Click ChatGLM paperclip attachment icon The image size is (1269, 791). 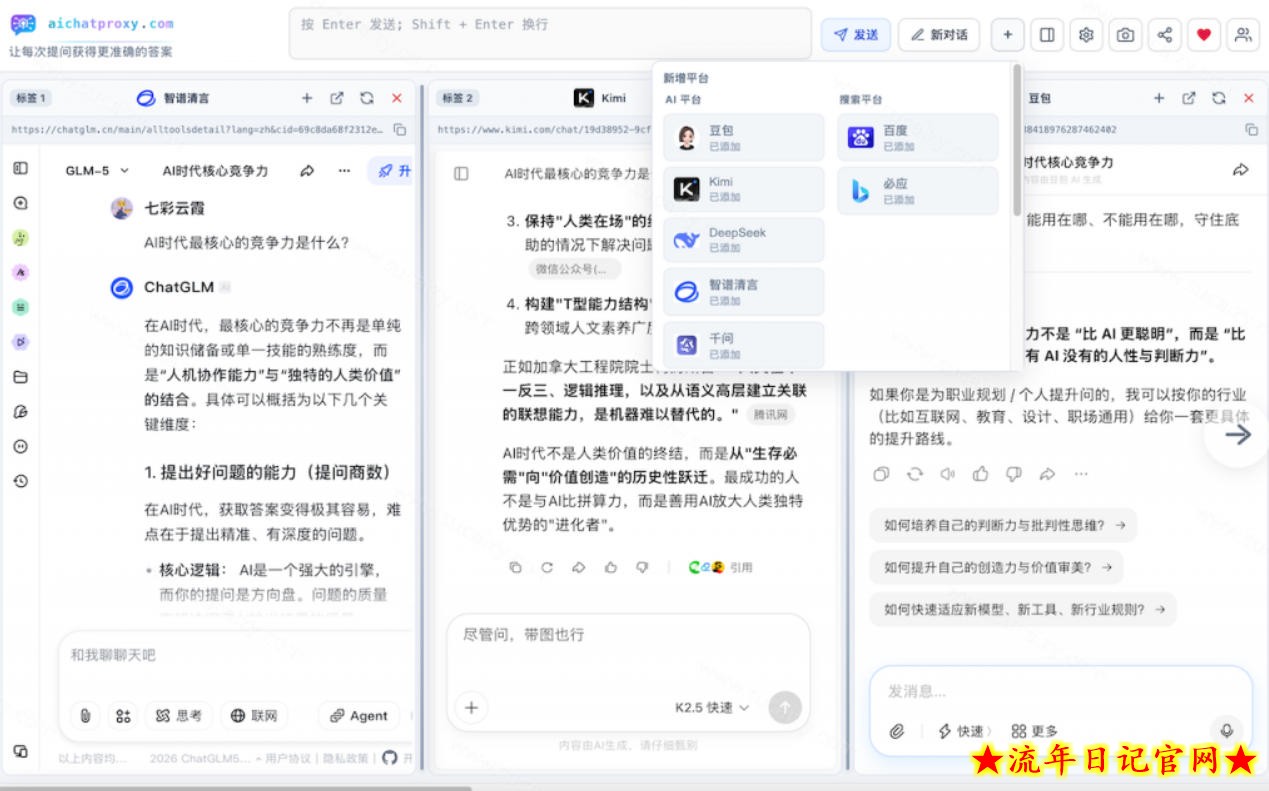click(86, 715)
